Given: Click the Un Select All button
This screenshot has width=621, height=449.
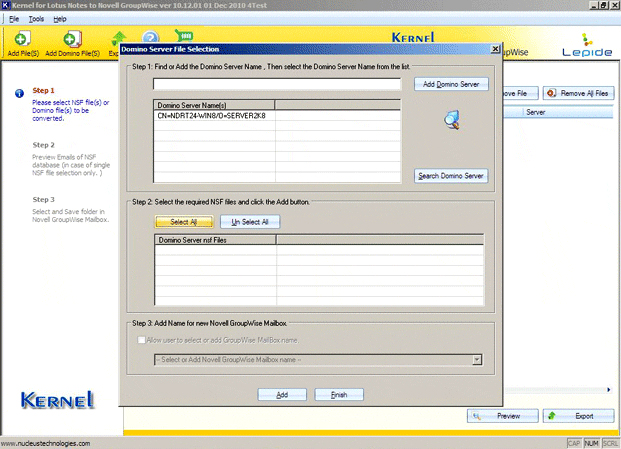Looking at the screenshot, I should tap(250, 222).
